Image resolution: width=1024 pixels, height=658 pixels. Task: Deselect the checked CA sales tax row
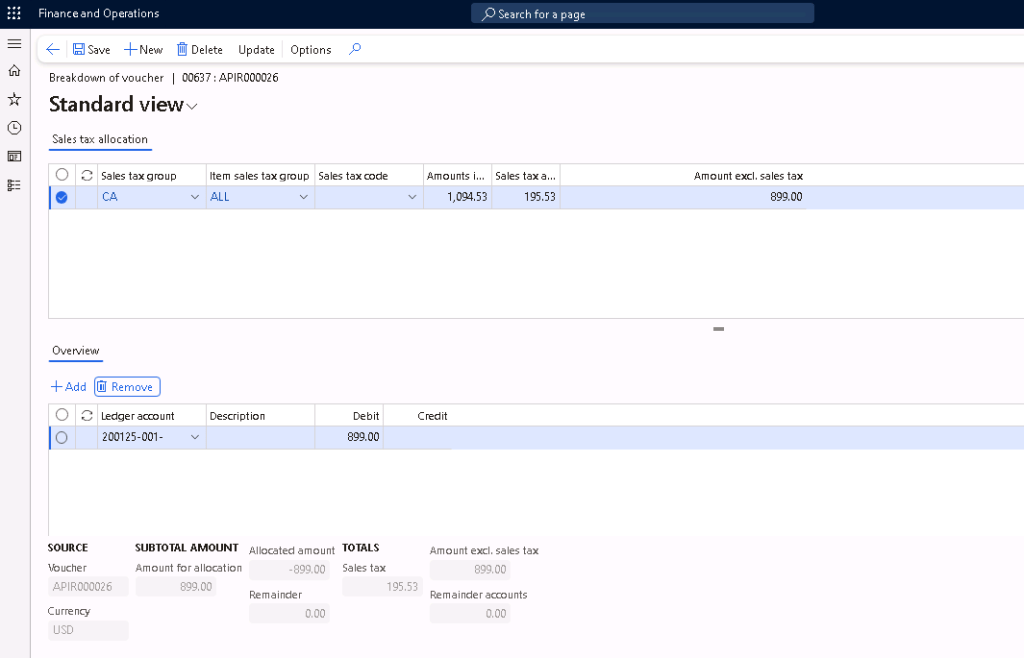(62, 198)
